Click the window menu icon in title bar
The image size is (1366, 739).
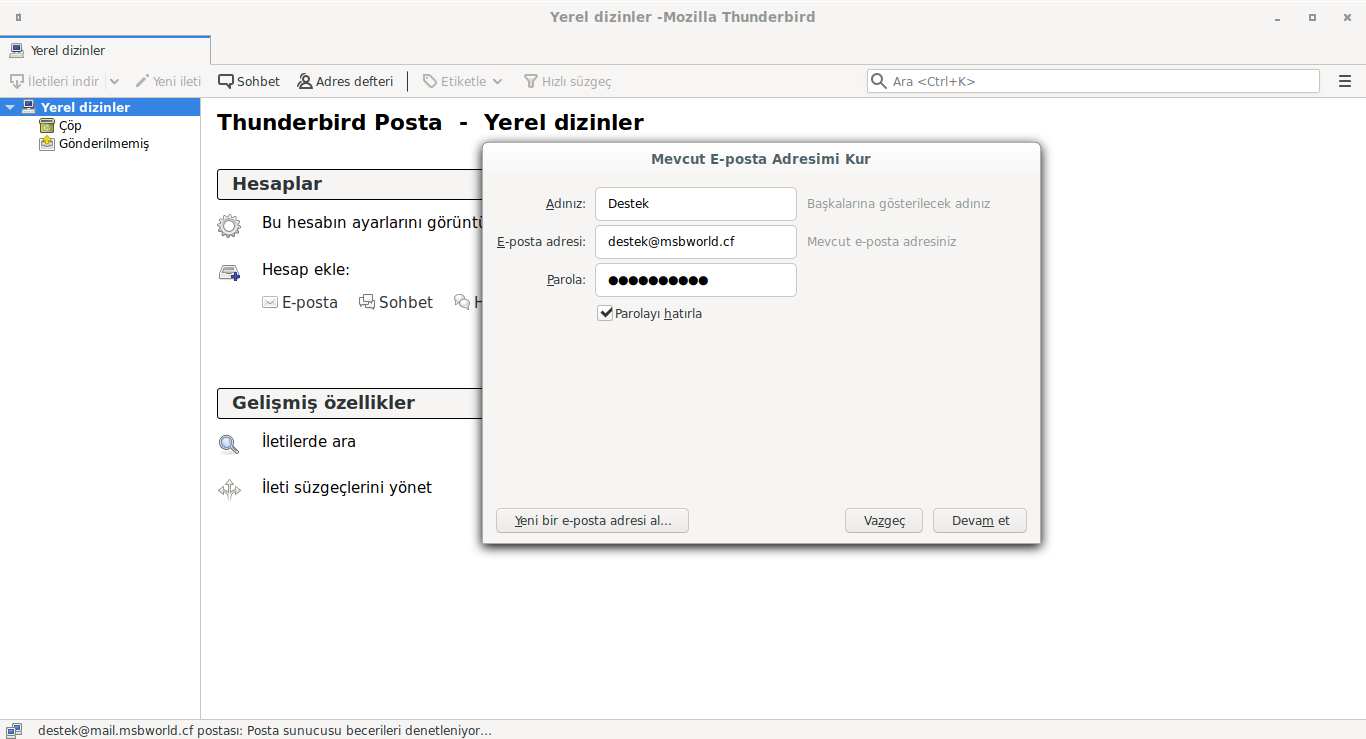(x=19, y=17)
